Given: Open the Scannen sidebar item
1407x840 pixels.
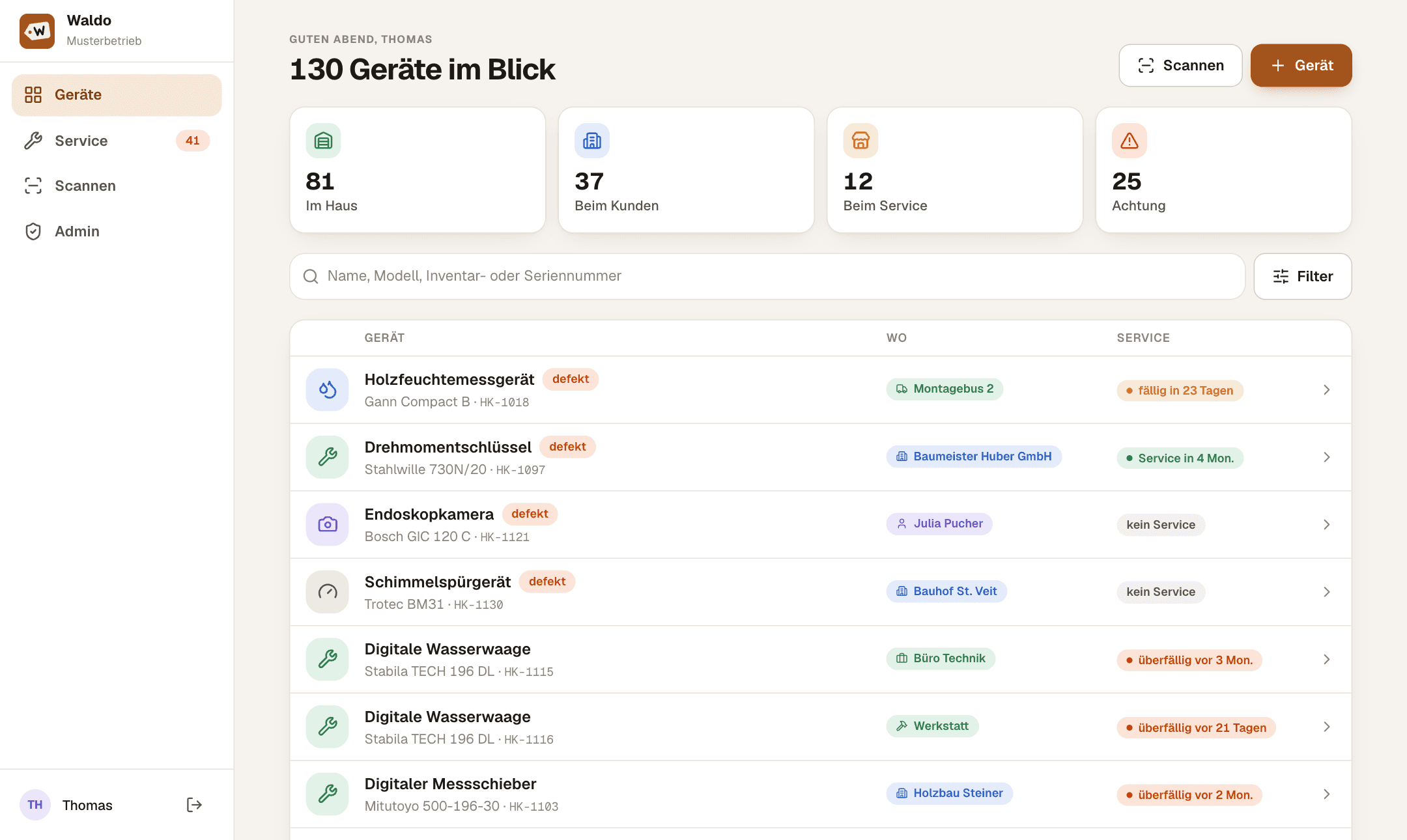Looking at the screenshot, I should (x=117, y=186).
